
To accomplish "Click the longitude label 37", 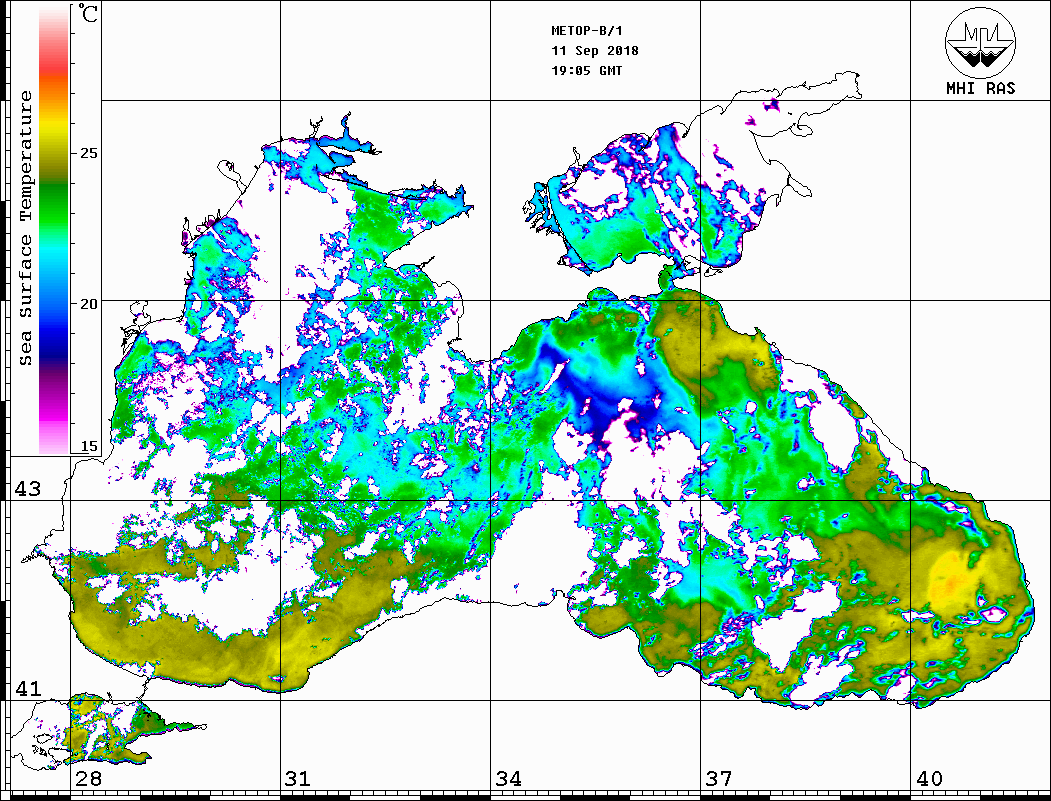I will (719, 779).
